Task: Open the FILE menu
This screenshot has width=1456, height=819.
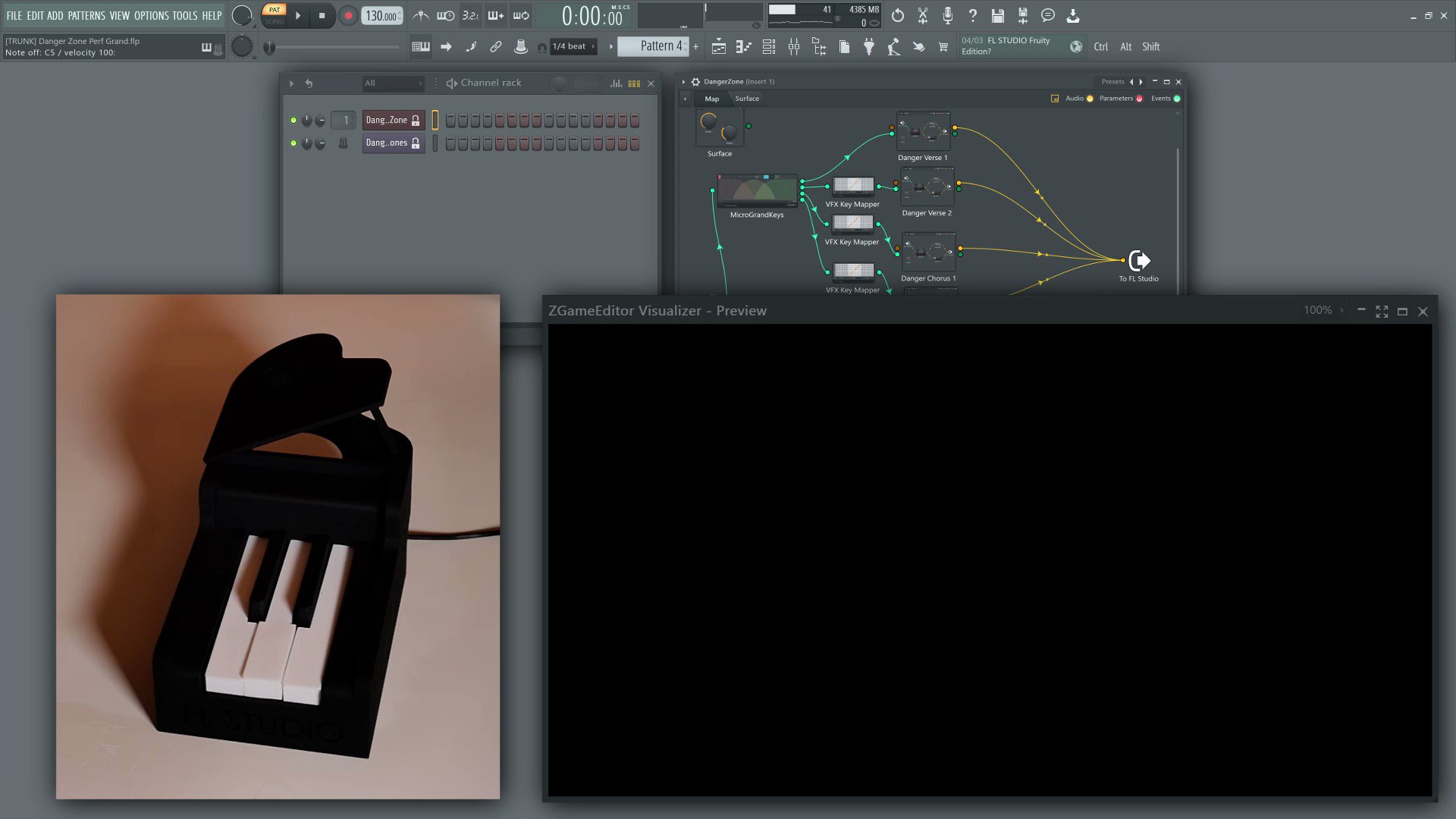Action: (14, 15)
